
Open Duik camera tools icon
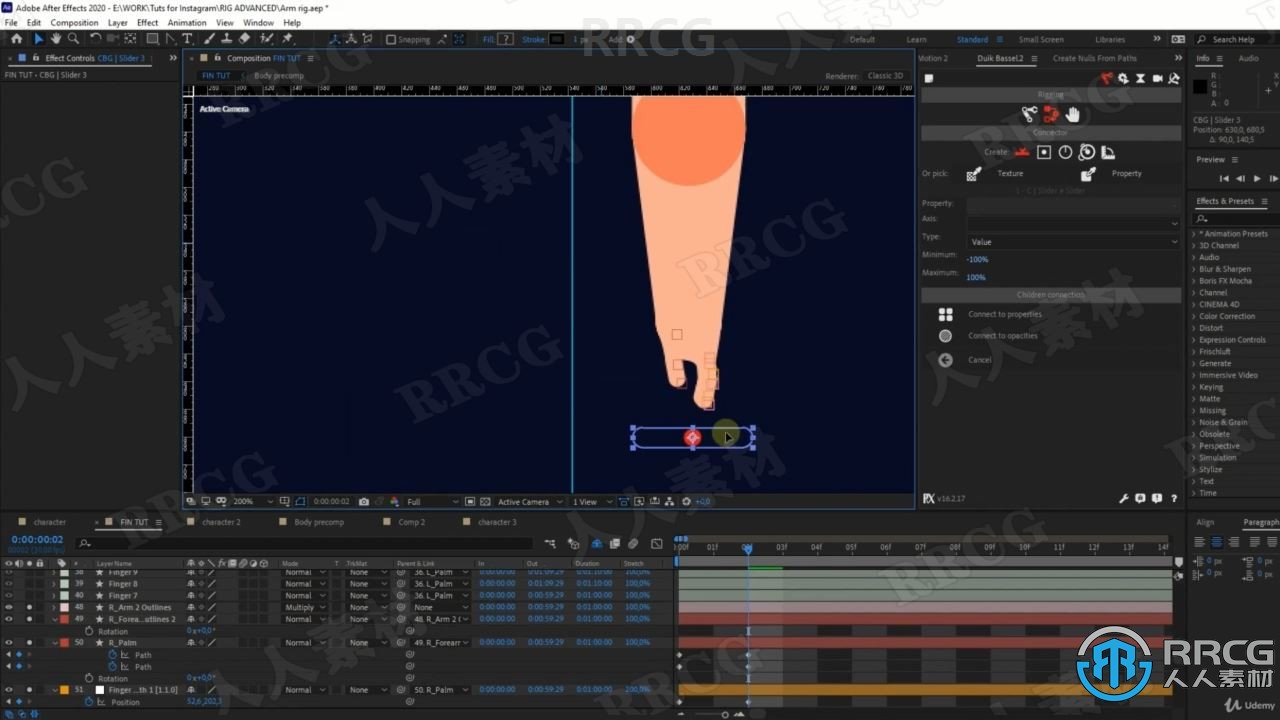coord(1158,78)
